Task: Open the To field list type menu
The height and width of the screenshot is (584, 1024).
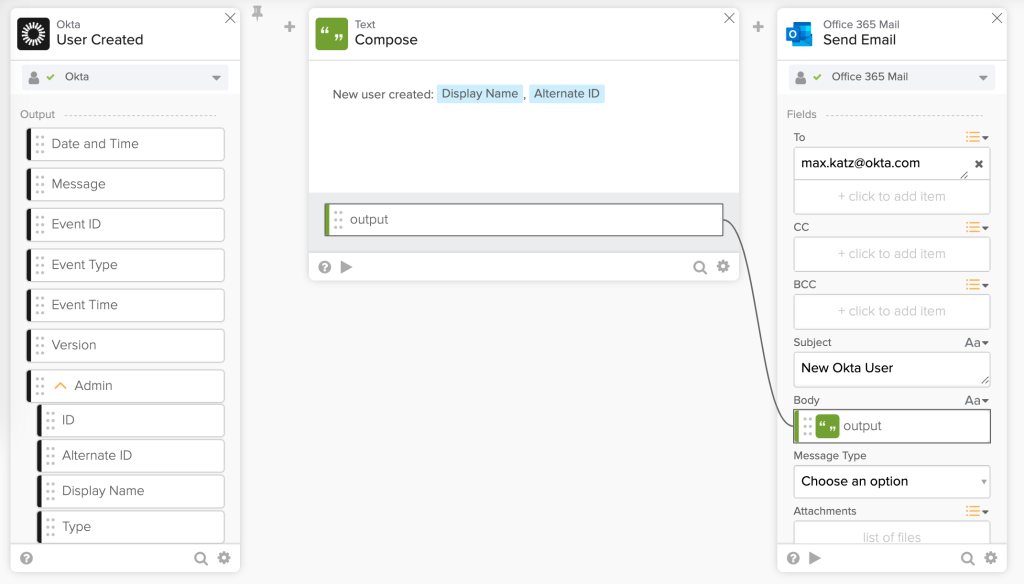Action: (976, 138)
